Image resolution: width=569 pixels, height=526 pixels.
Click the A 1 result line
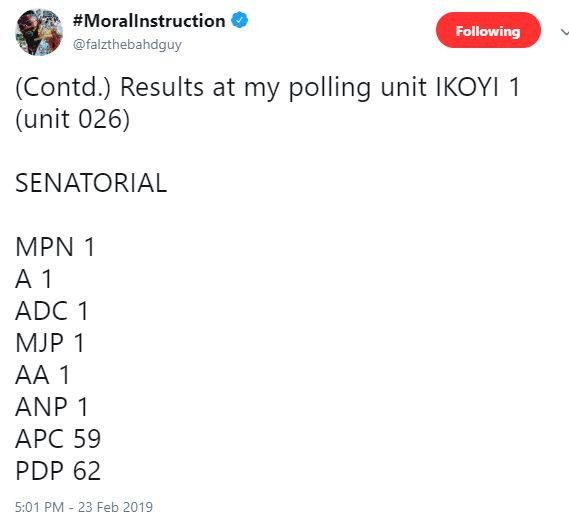coord(34,279)
